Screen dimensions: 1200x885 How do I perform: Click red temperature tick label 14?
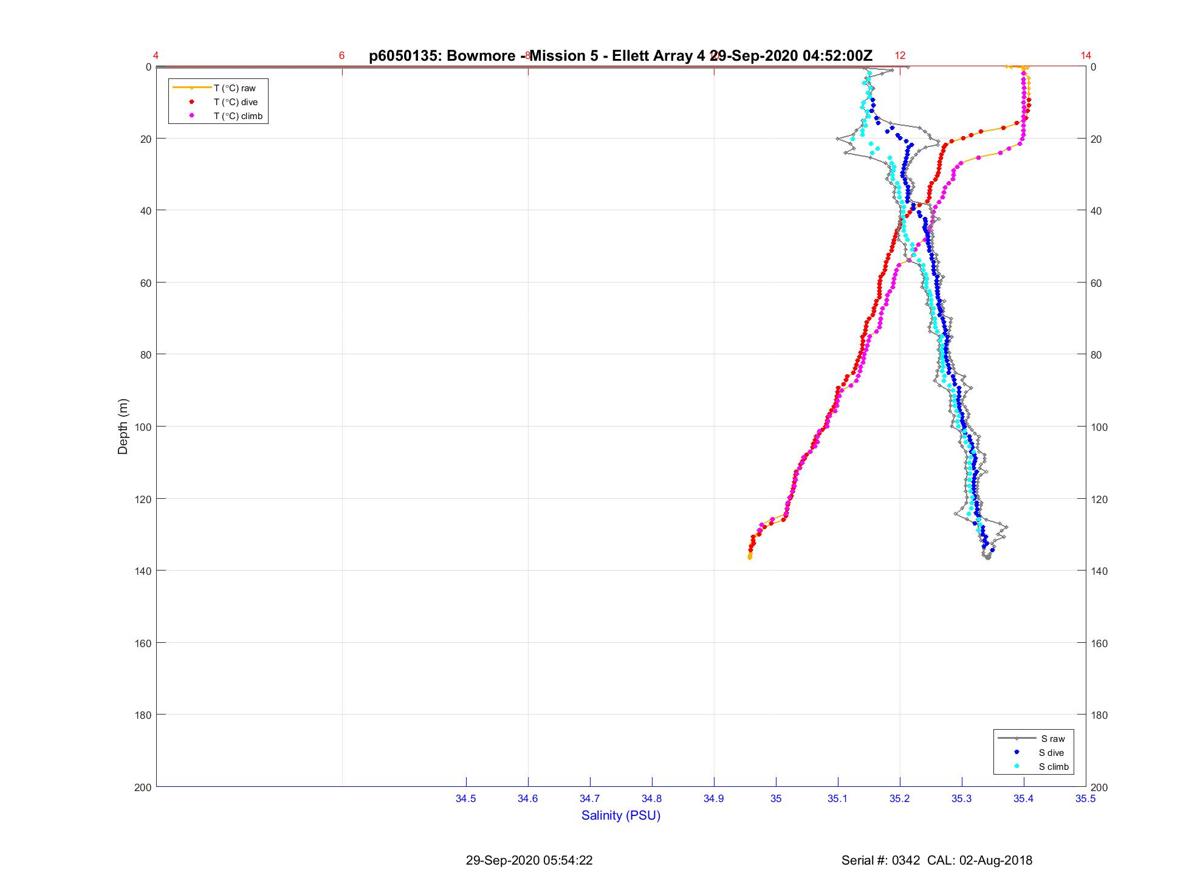coord(1086,56)
